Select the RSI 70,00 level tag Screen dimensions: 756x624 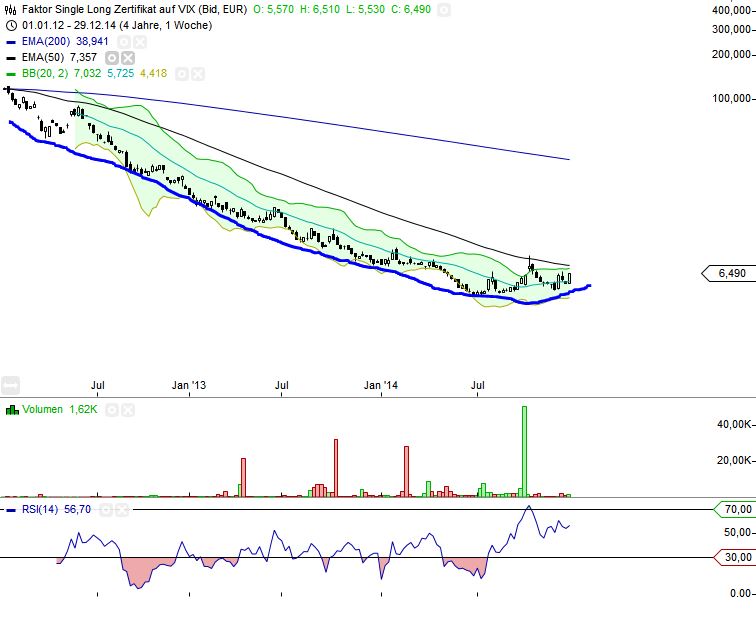click(x=734, y=509)
